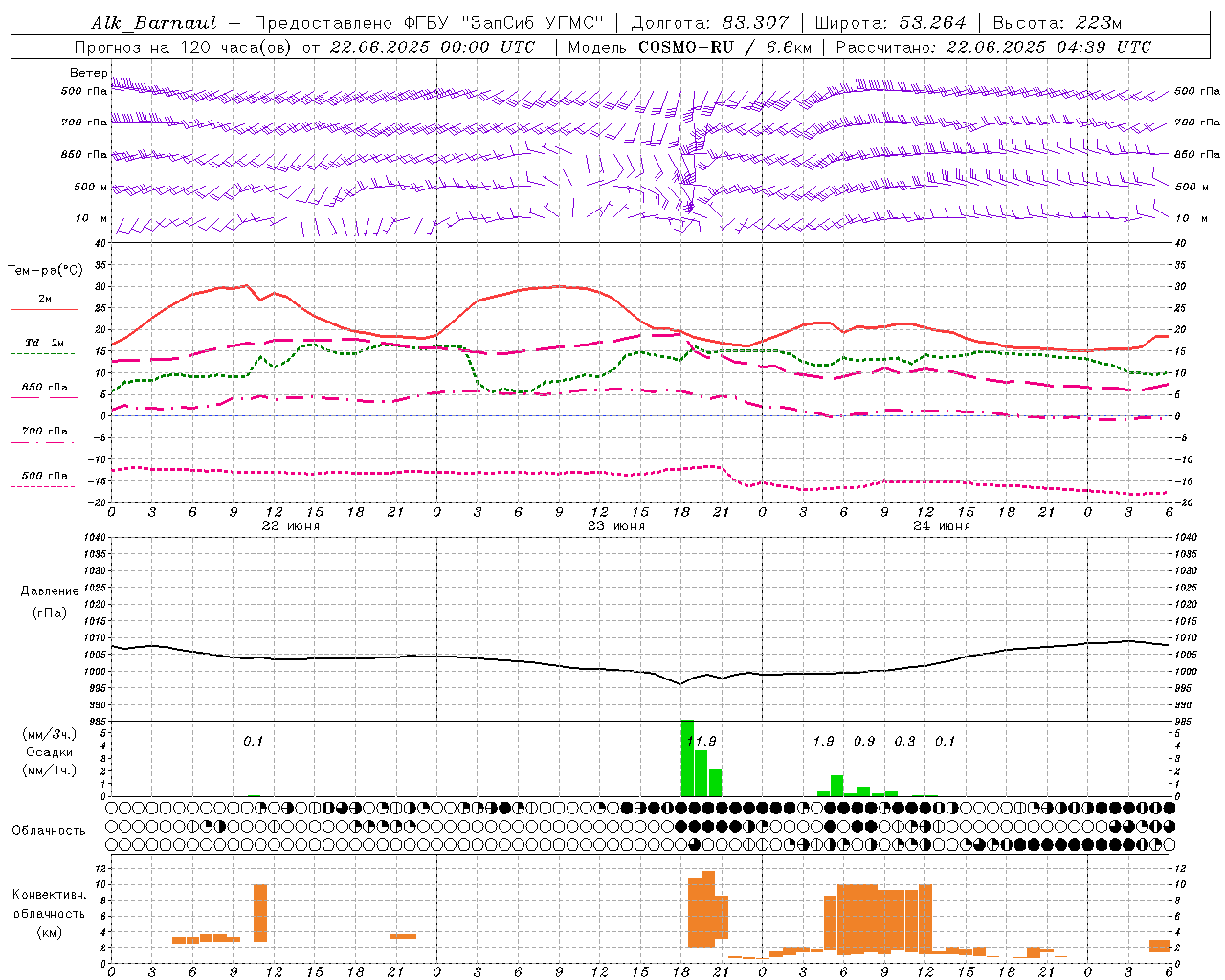Click the Тем-ра(°C) axis label
Image resolution: width=1225 pixels, height=980 pixels.
(45, 271)
